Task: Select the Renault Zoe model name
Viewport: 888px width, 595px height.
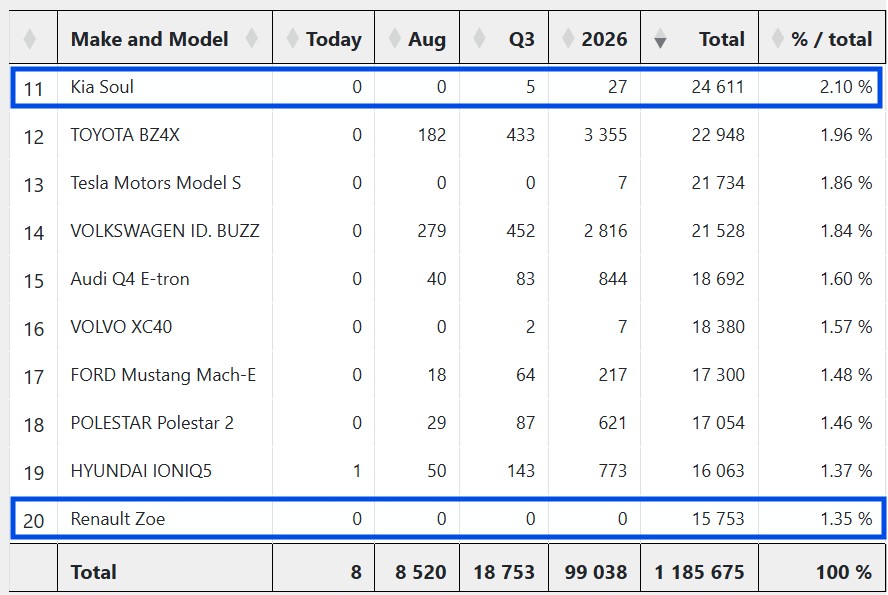Action: coord(118,519)
